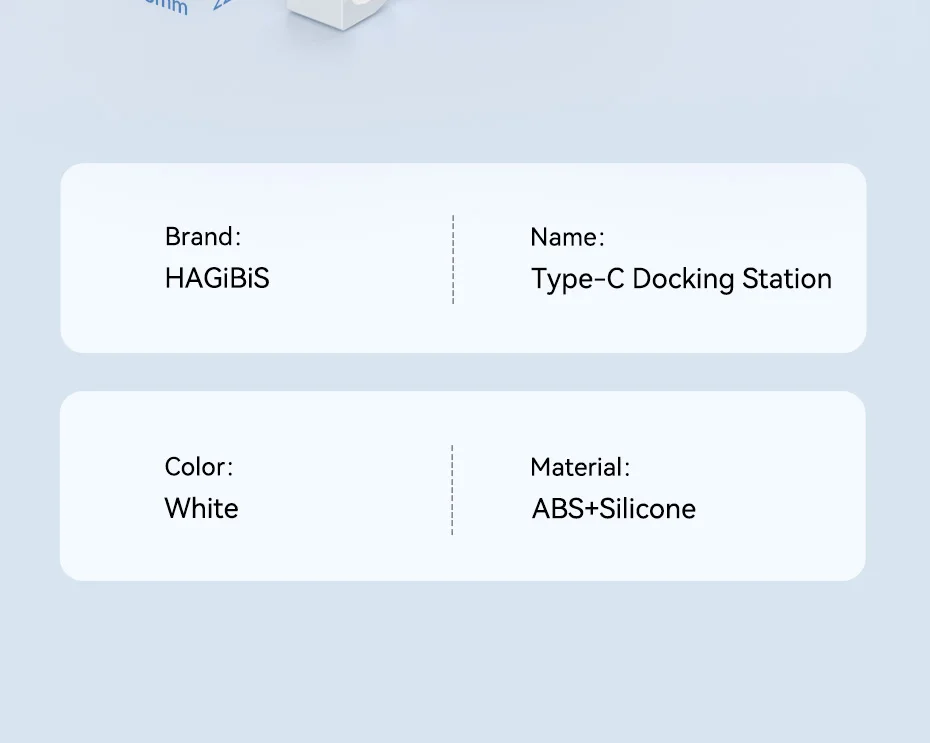Click the "Brand:" label
Screen dimensions: 930x743
pyautogui.click(x=203, y=237)
